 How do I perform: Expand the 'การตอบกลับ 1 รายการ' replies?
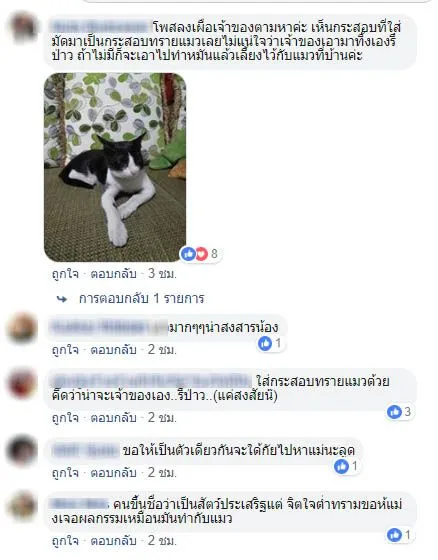141,299
